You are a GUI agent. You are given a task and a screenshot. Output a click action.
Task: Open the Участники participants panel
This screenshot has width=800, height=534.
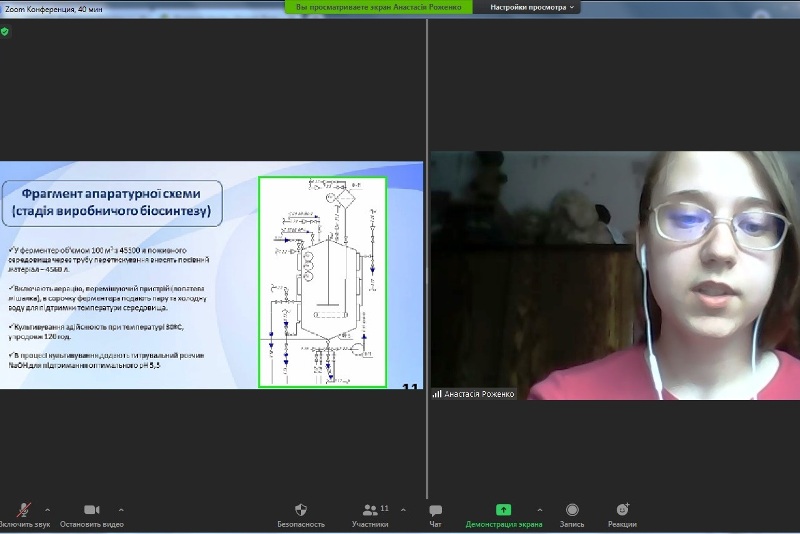369,510
